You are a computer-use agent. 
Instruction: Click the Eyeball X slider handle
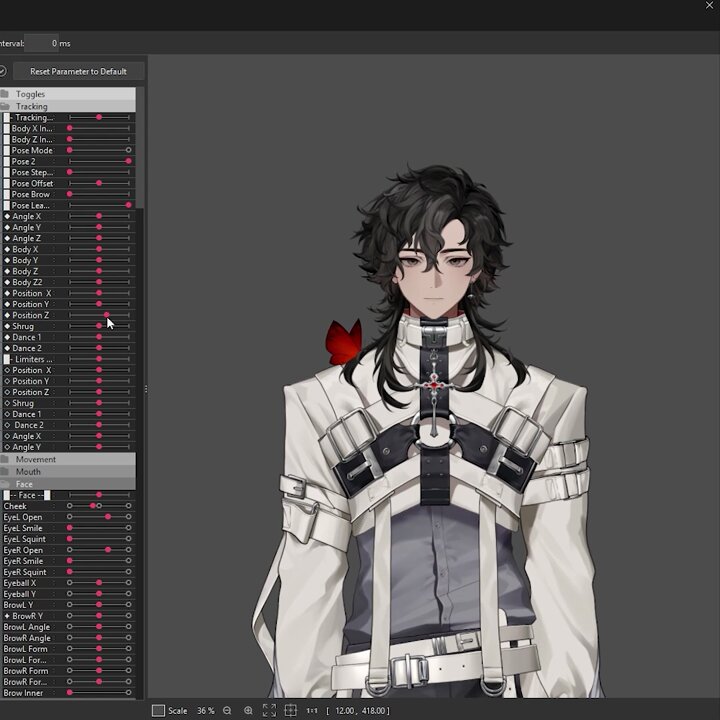(x=99, y=583)
